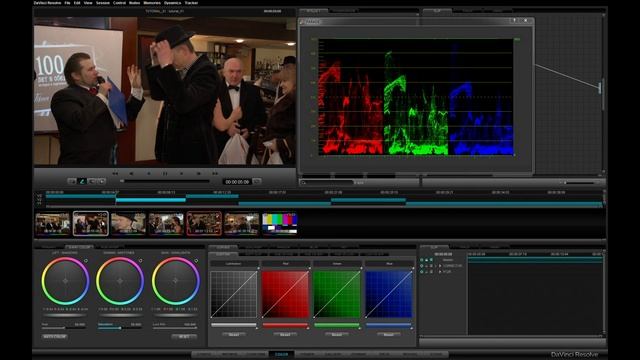Viewport: 640px width, 360px height.
Task: Close the waveform scope window
Action: (526, 20)
